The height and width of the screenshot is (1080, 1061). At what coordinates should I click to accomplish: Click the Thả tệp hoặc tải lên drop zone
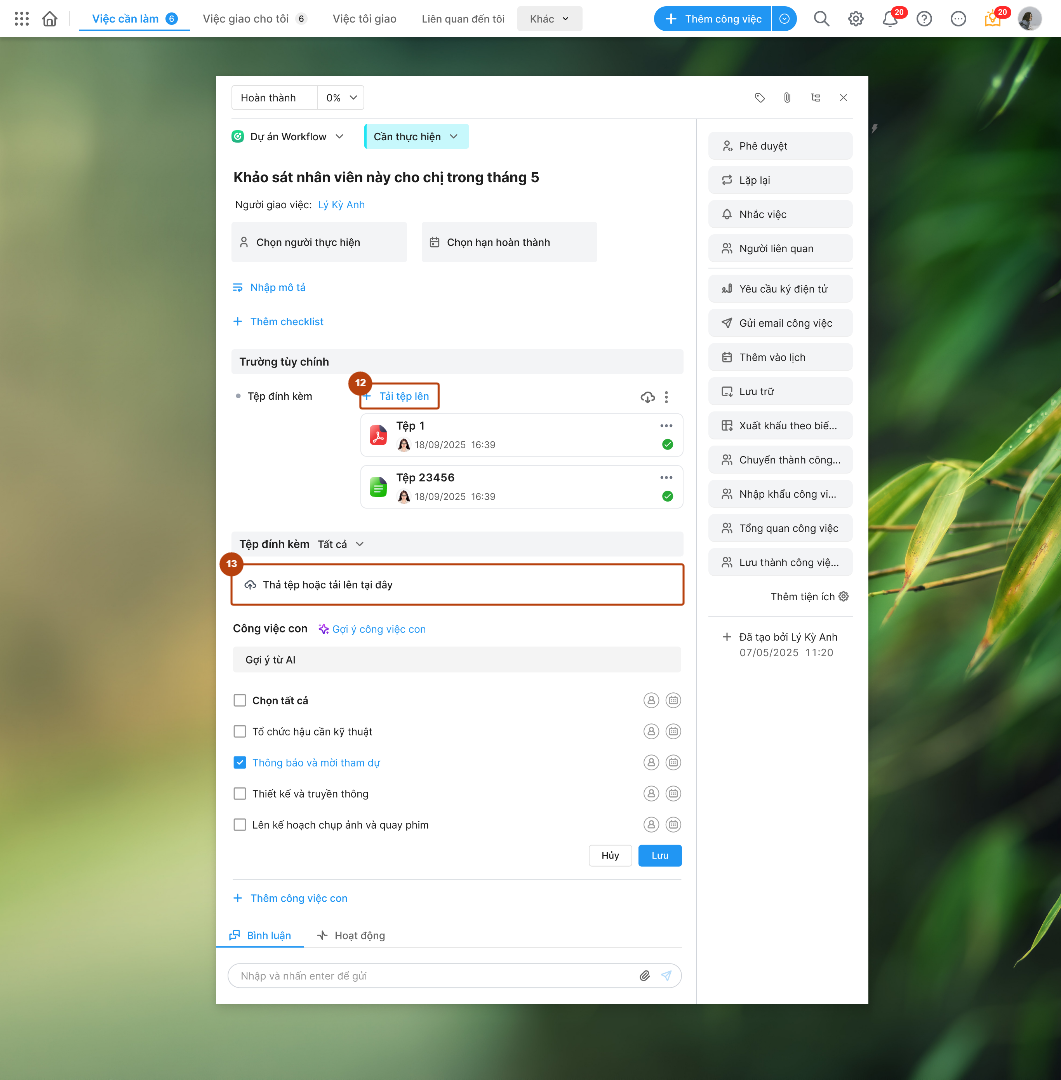[457, 585]
